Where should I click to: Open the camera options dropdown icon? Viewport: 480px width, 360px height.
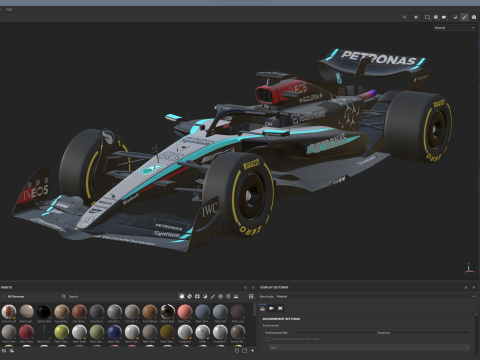pyautogui.click(x=444, y=17)
